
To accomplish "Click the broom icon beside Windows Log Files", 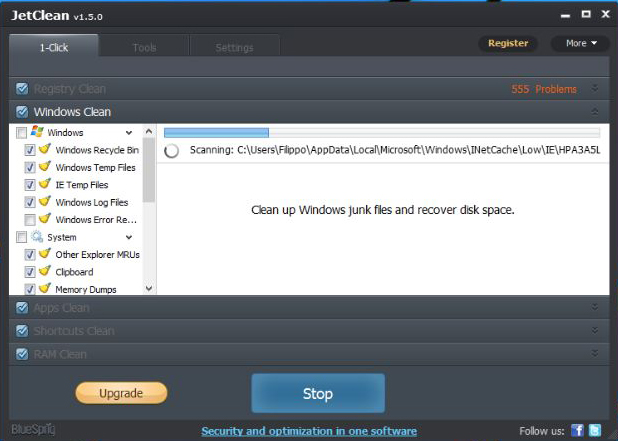I will 45,201.
